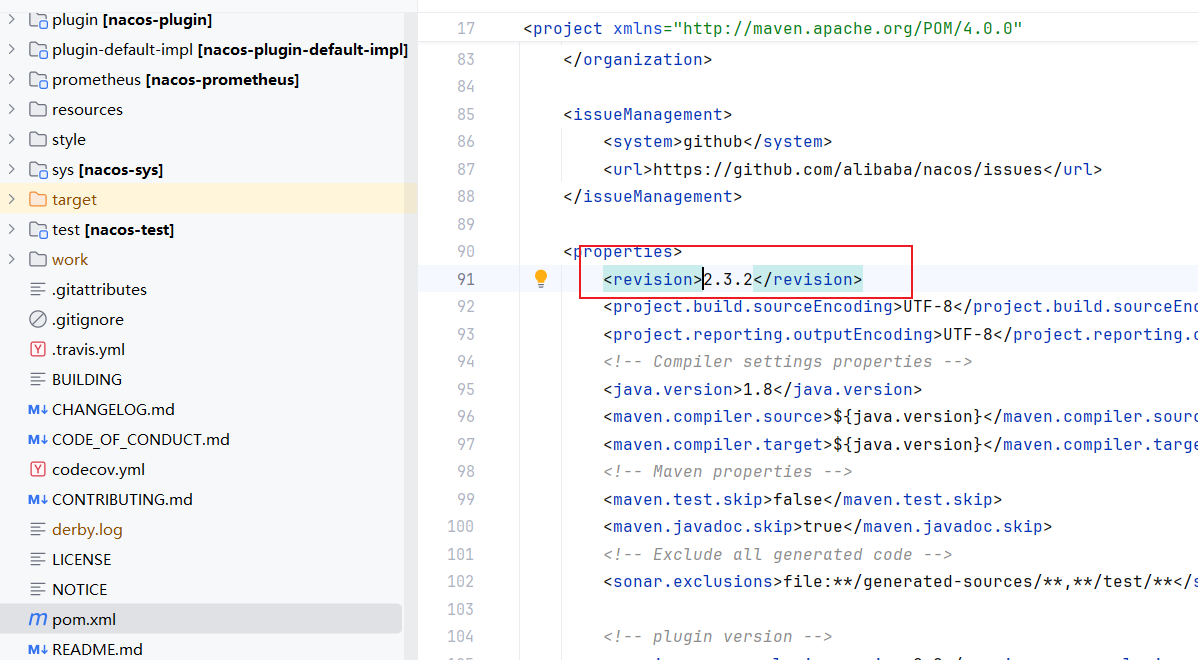Expand the target folder chevron
The height and width of the screenshot is (660, 1198).
[12, 199]
